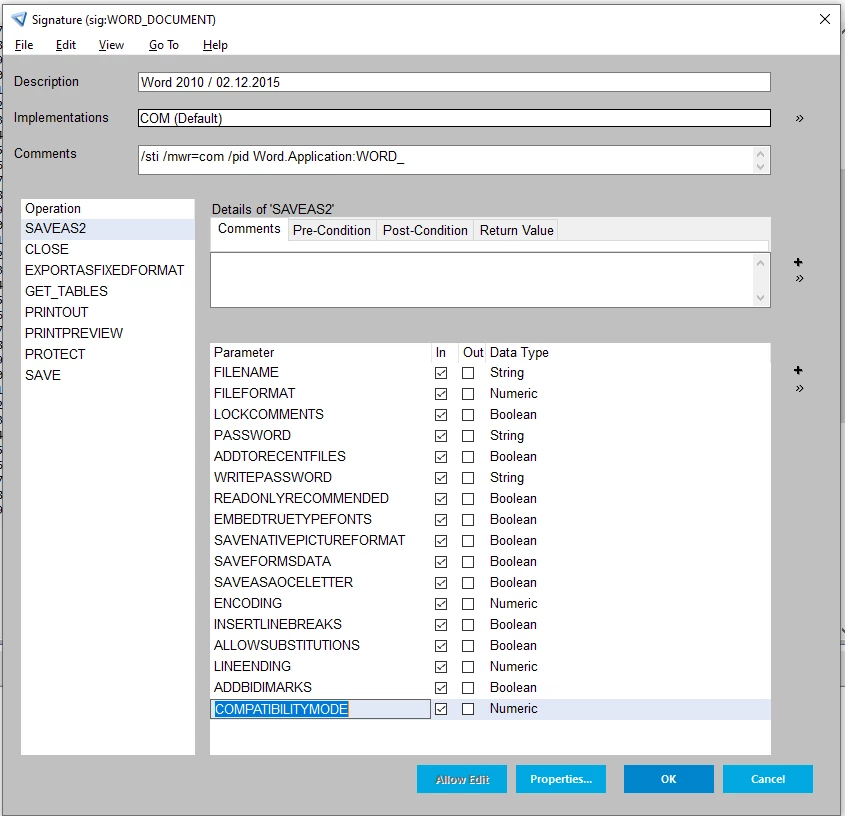The width and height of the screenshot is (845, 816).
Task: Click the up arrow of the Comments field scroller
Action: coord(760,154)
